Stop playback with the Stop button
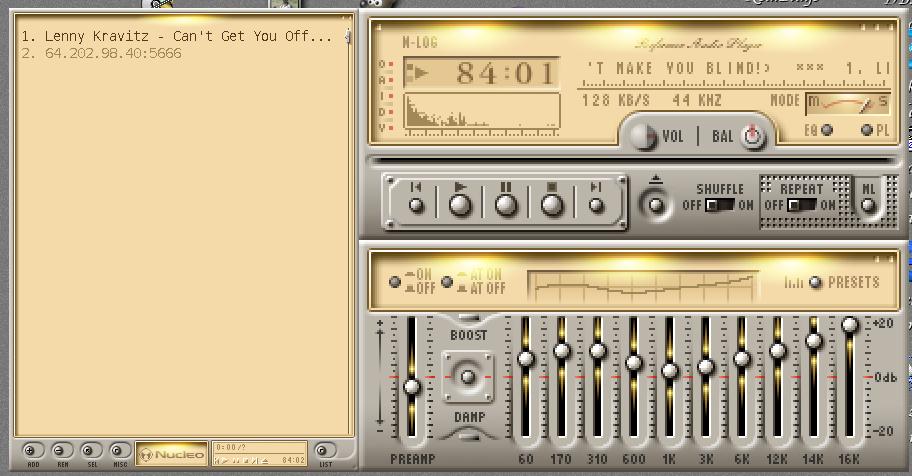 click(551, 205)
